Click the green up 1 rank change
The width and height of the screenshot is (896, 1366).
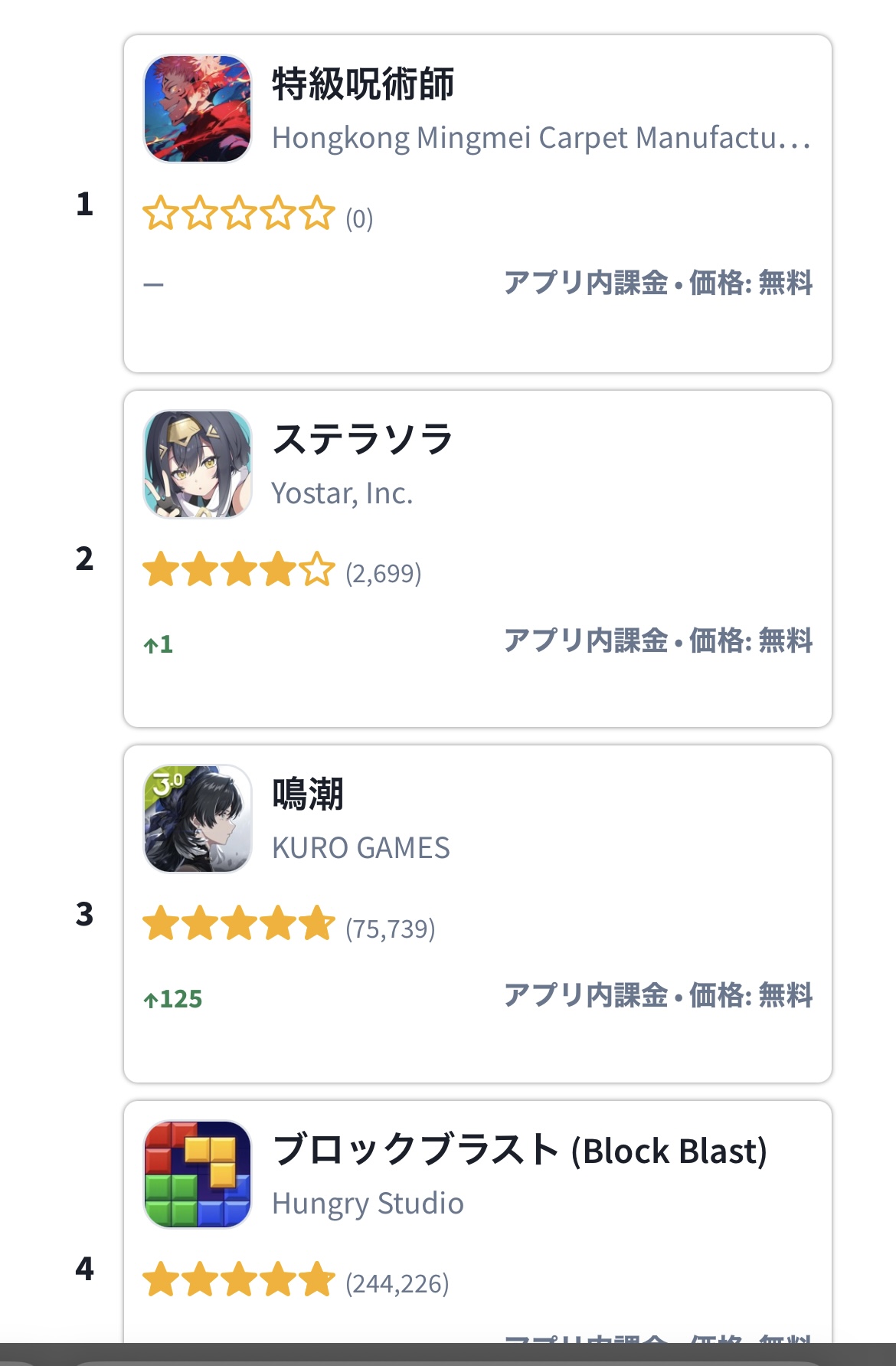click(159, 644)
